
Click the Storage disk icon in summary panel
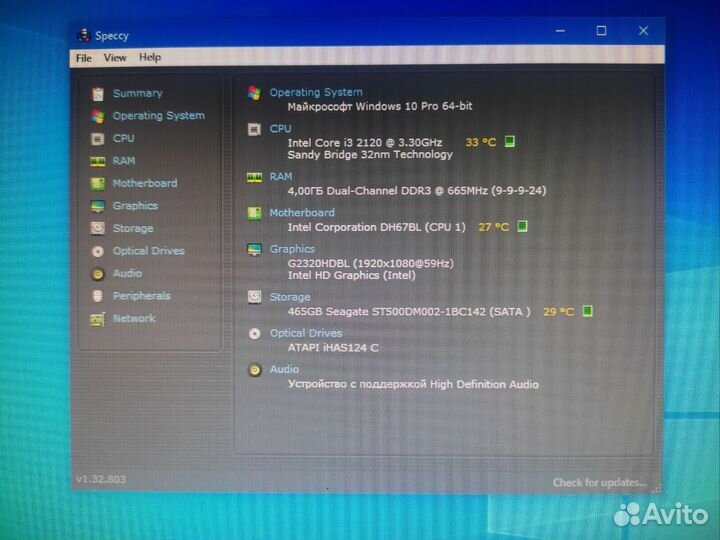(254, 297)
